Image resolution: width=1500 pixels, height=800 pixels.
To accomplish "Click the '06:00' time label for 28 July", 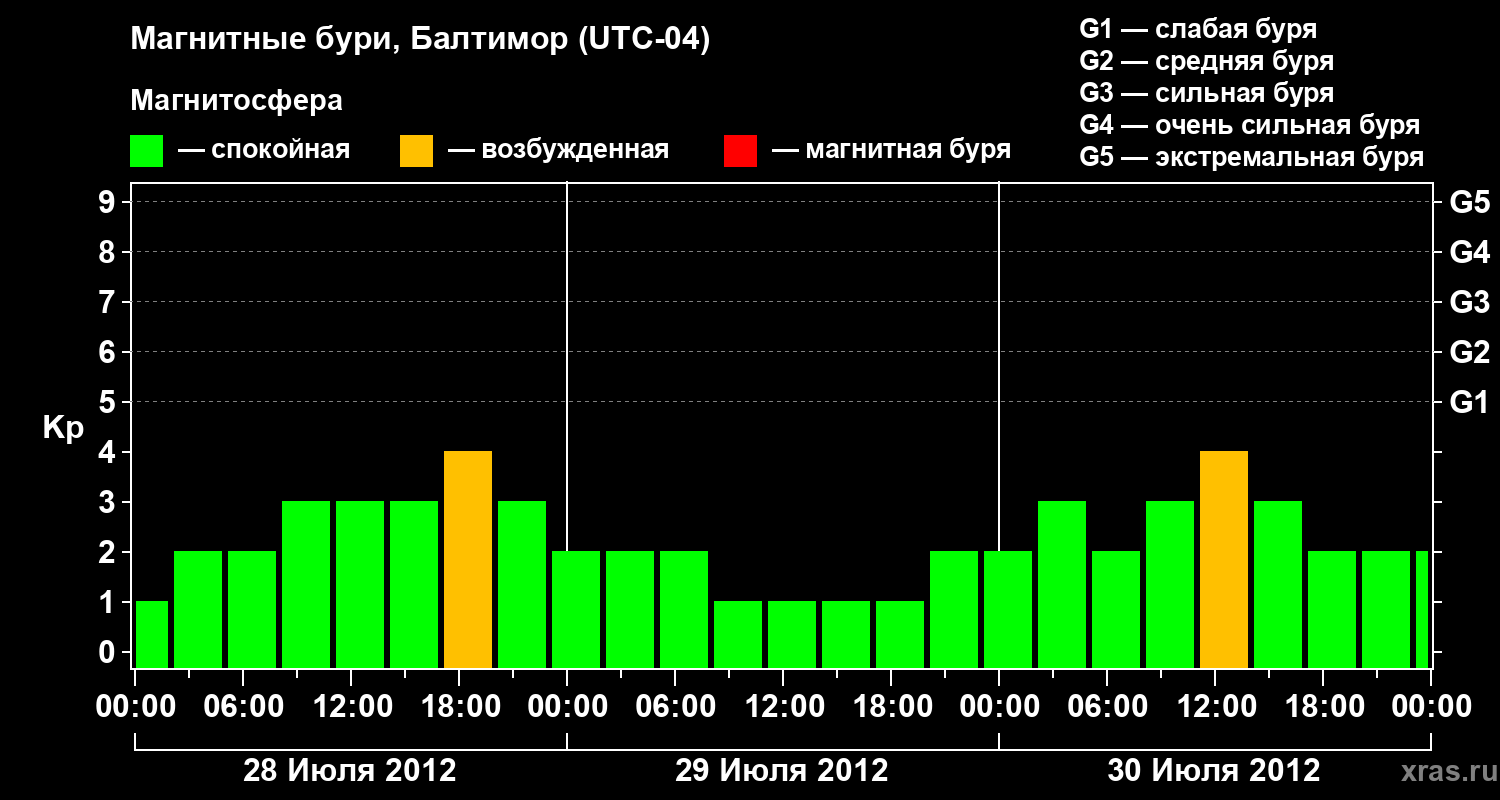I will 243,707.
